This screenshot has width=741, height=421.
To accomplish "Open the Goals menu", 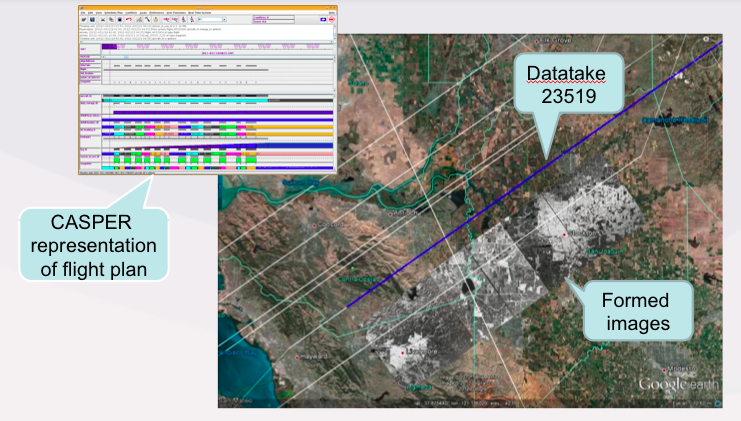I will [x=143, y=13].
